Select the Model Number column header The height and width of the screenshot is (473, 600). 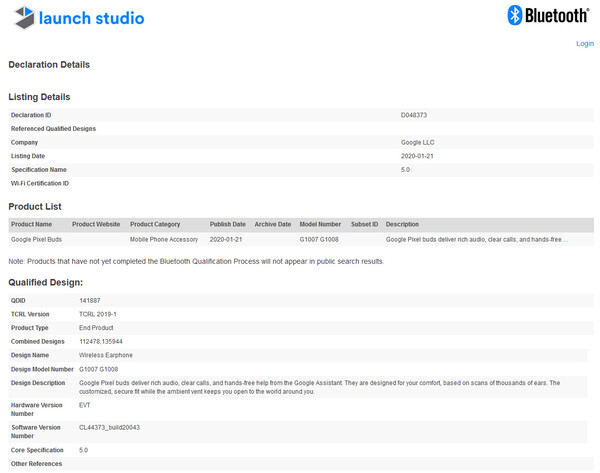pos(320,224)
